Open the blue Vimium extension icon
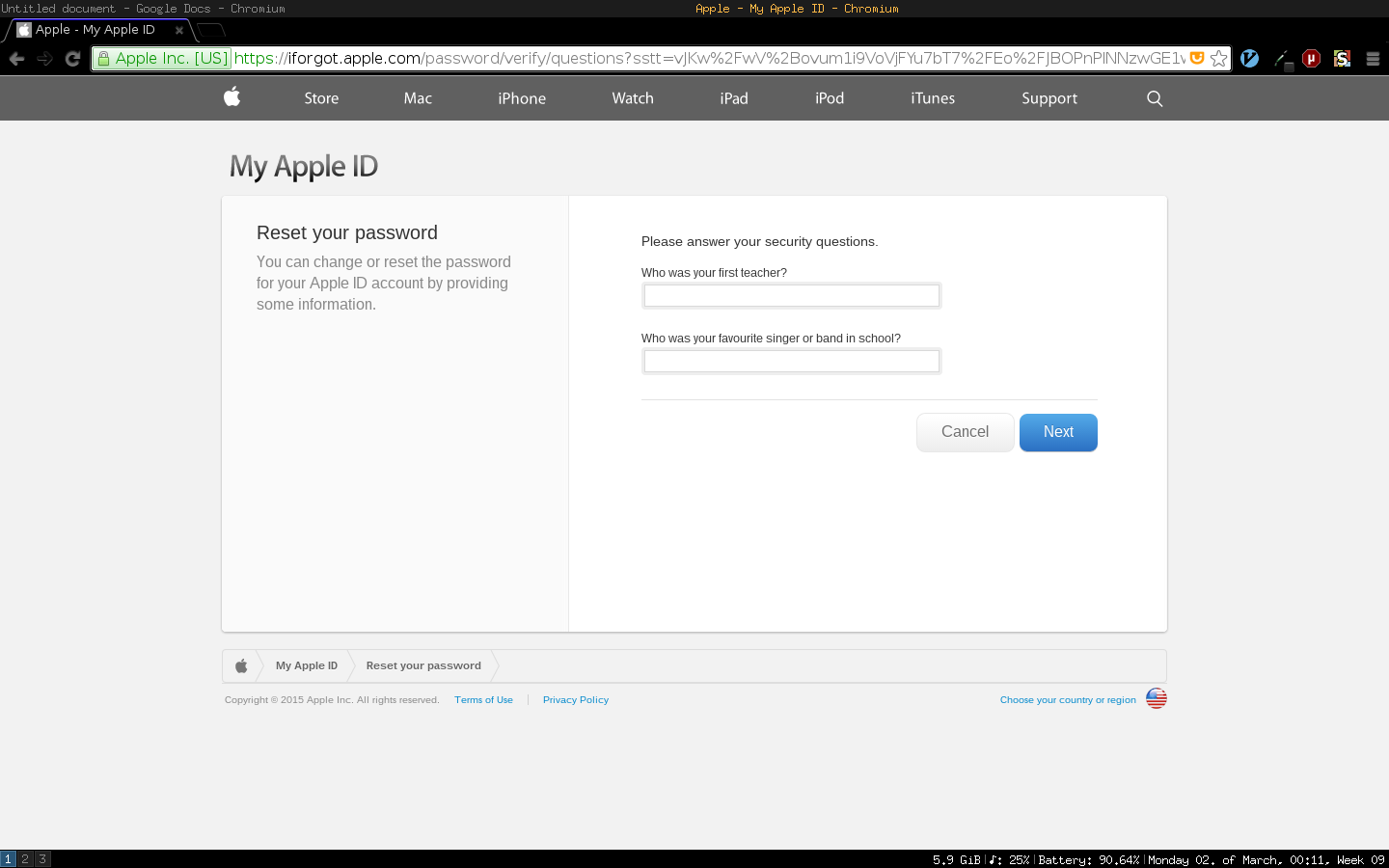The width and height of the screenshot is (1389, 868). pyautogui.click(x=1249, y=59)
